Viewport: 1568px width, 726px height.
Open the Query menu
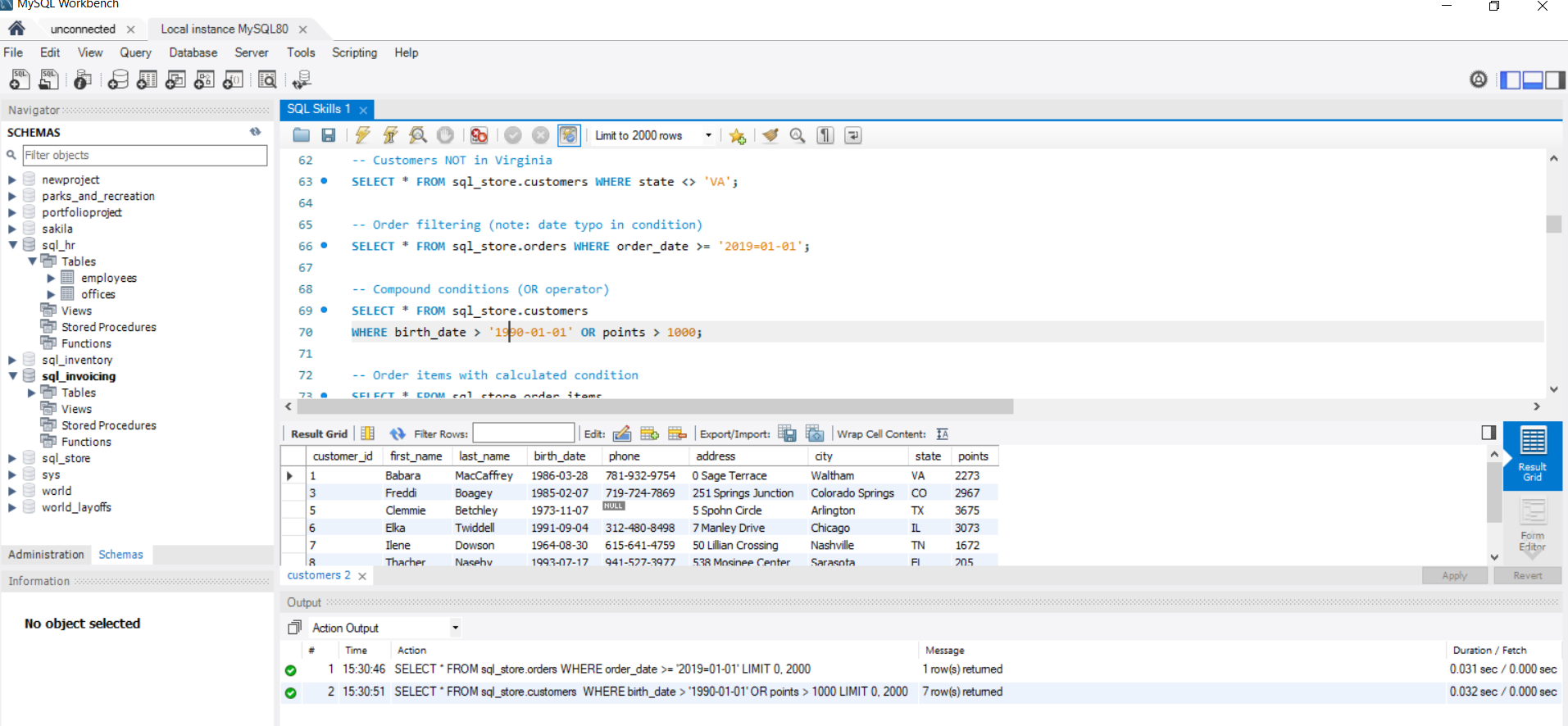point(135,52)
